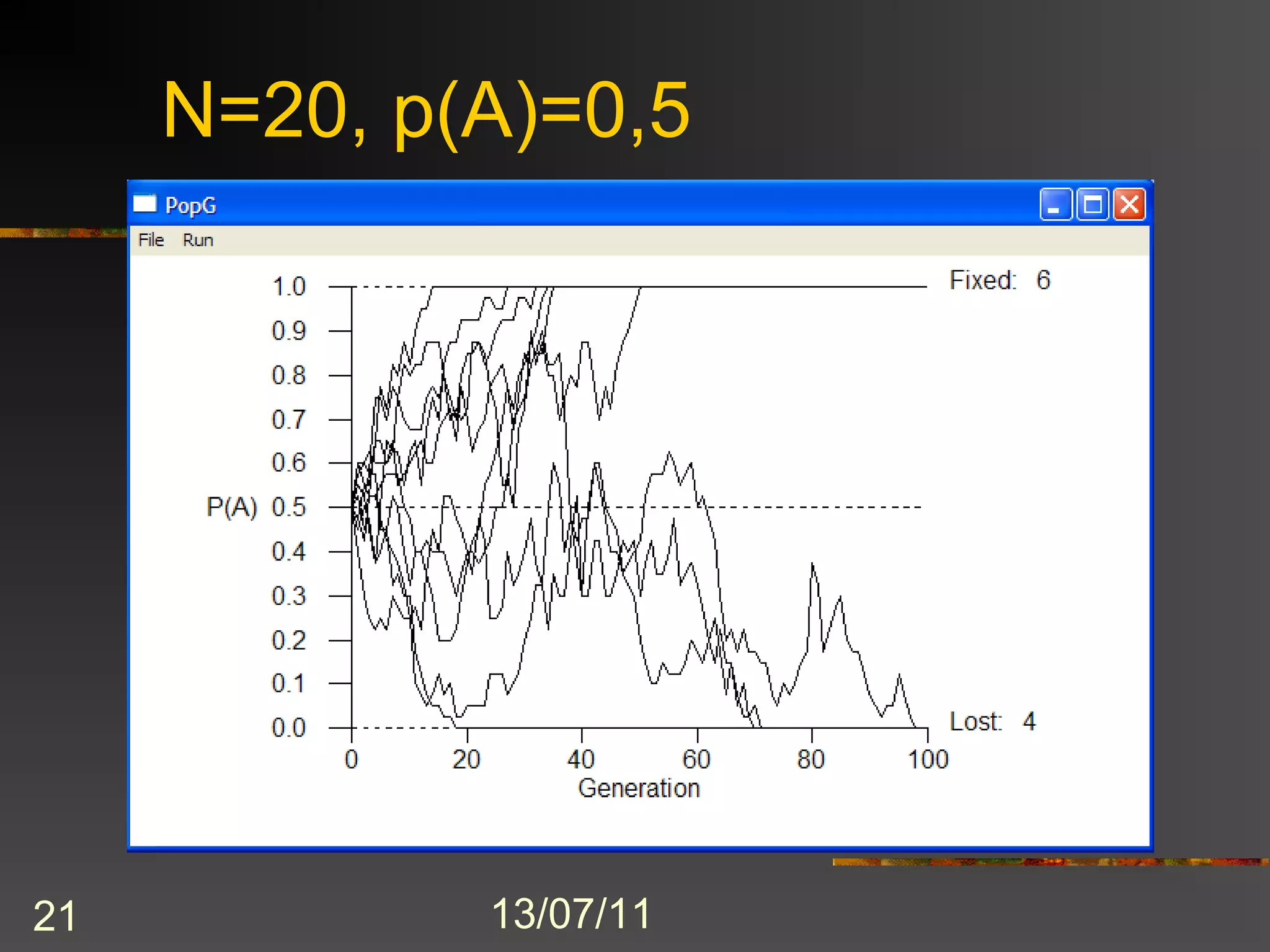Click the '0.9' y-axis value
1270x952 pixels.
tap(289, 331)
